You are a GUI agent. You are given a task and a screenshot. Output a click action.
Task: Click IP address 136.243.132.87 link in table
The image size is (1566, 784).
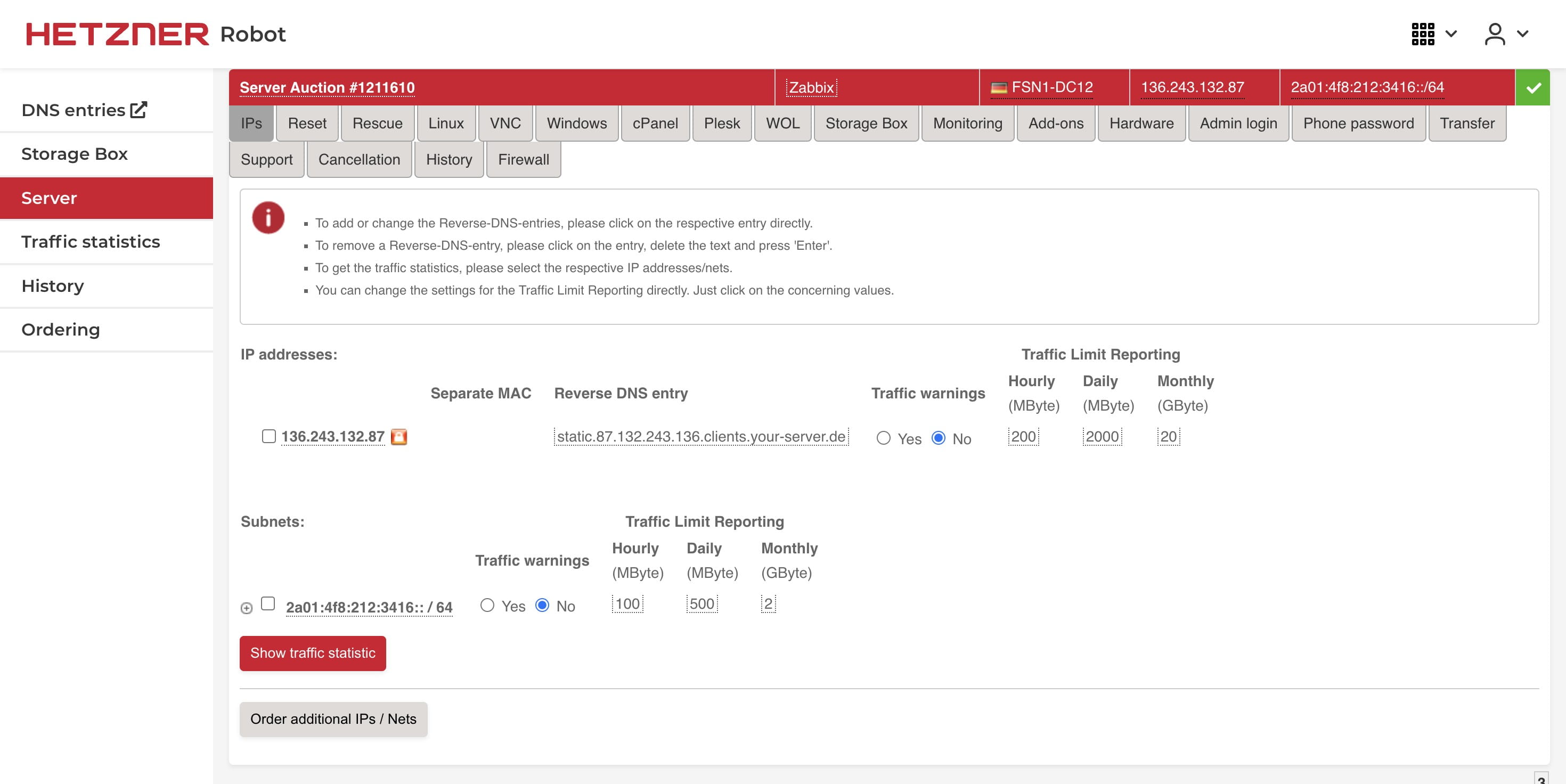coord(332,437)
